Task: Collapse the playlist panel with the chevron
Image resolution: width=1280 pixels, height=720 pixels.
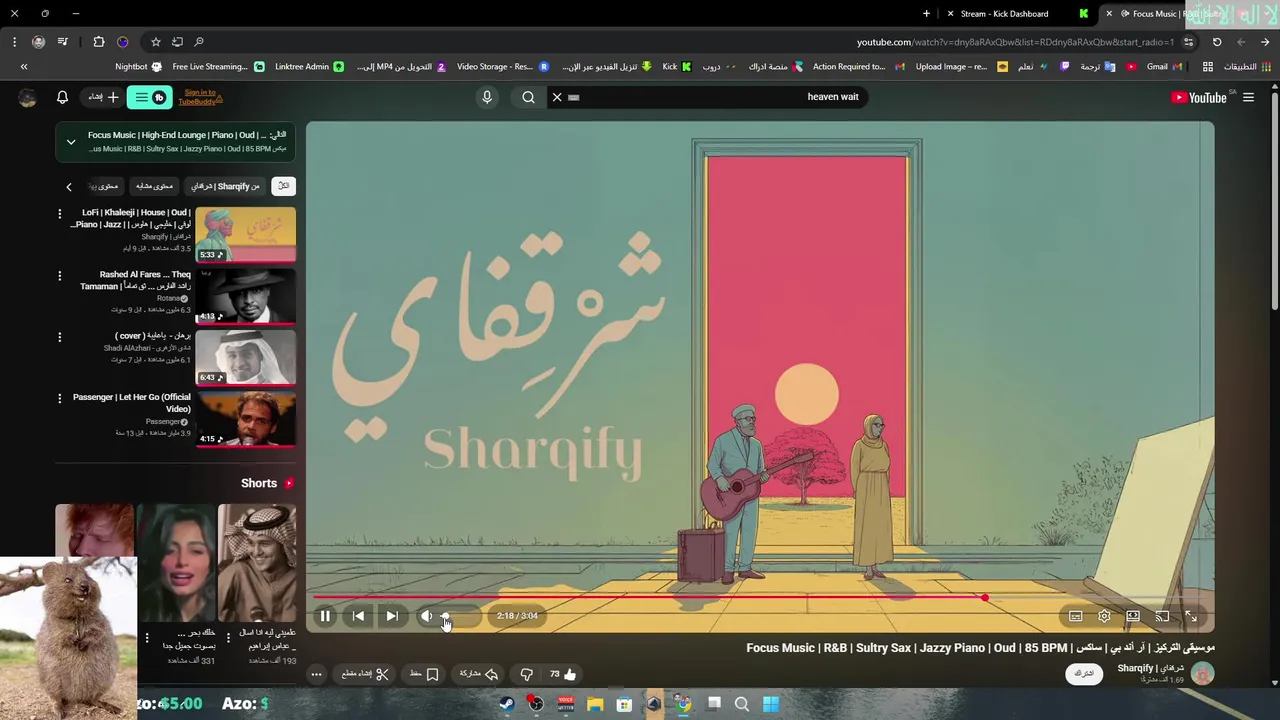Action: (x=71, y=142)
